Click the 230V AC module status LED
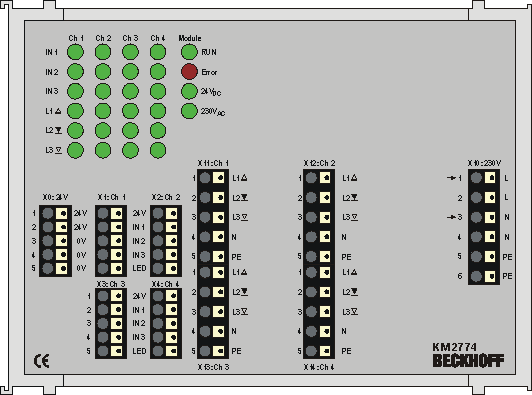532x395 pixels. click(189, 111)
